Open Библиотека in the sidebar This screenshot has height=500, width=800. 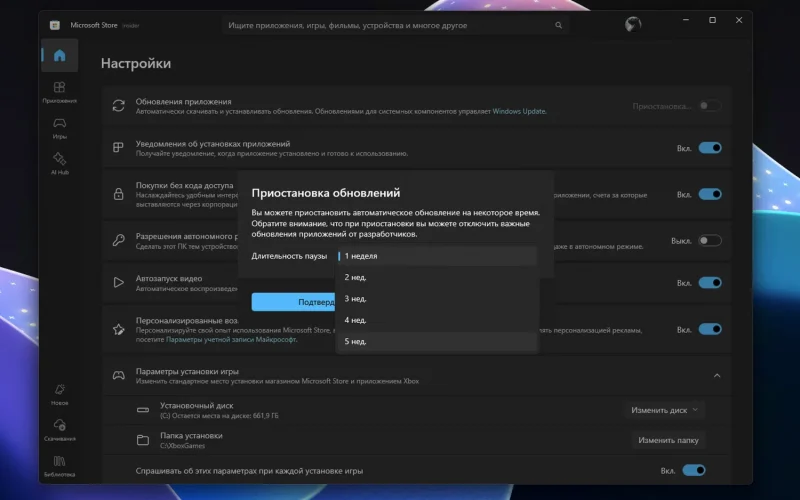click(x=60, y=466)
